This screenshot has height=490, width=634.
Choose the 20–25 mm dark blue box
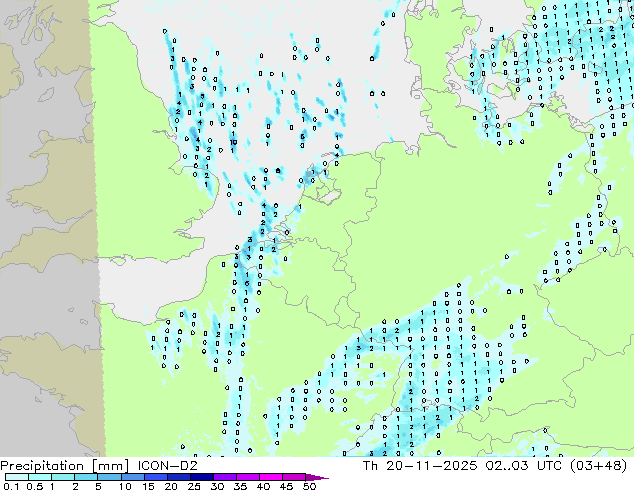(178, 477)
